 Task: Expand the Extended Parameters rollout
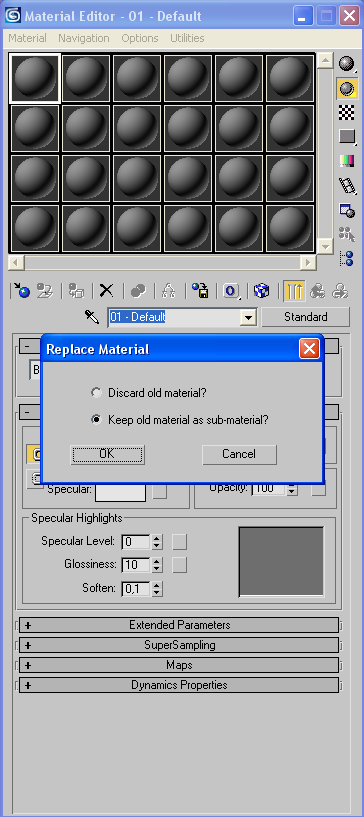tap(179, 625)
